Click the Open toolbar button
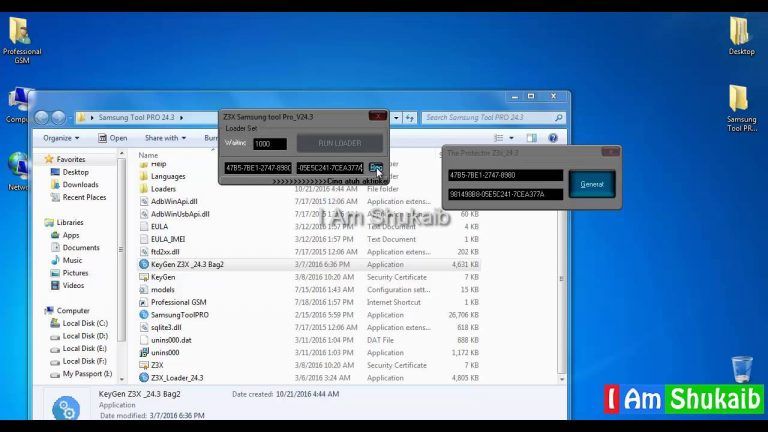768x432 pixels. [113, 138]
